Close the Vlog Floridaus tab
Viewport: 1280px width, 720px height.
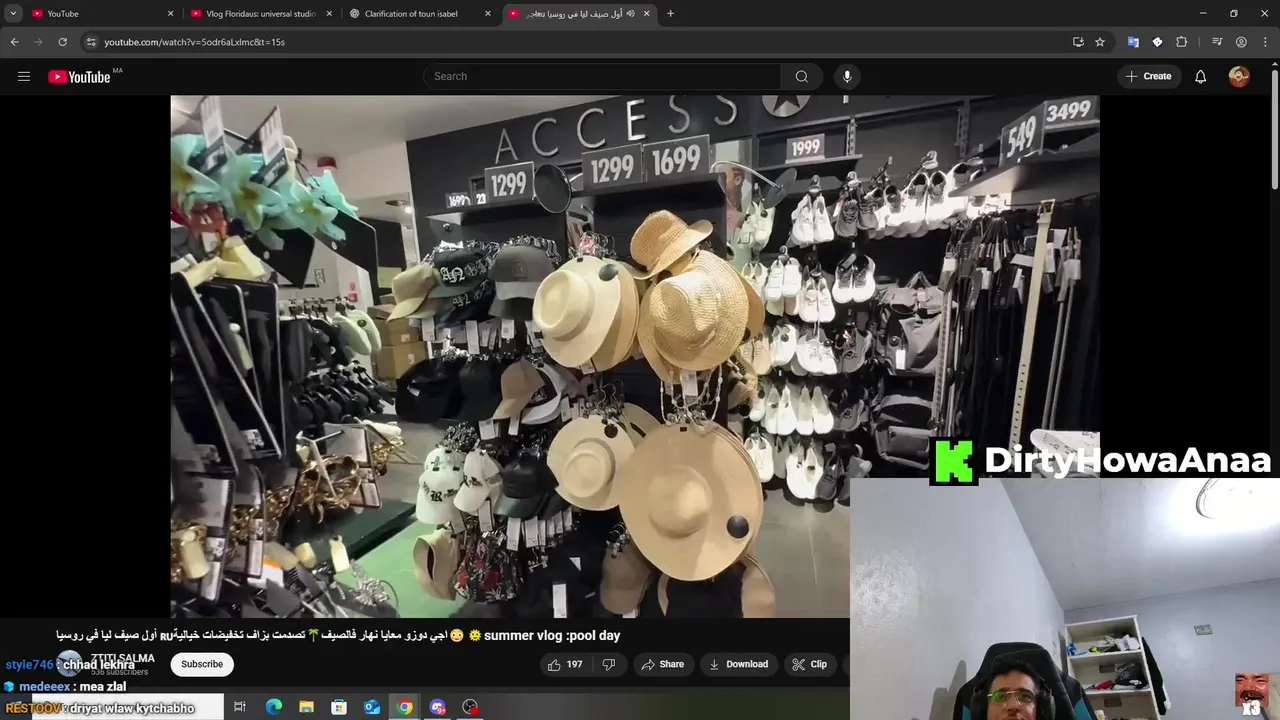coord(329,14)
